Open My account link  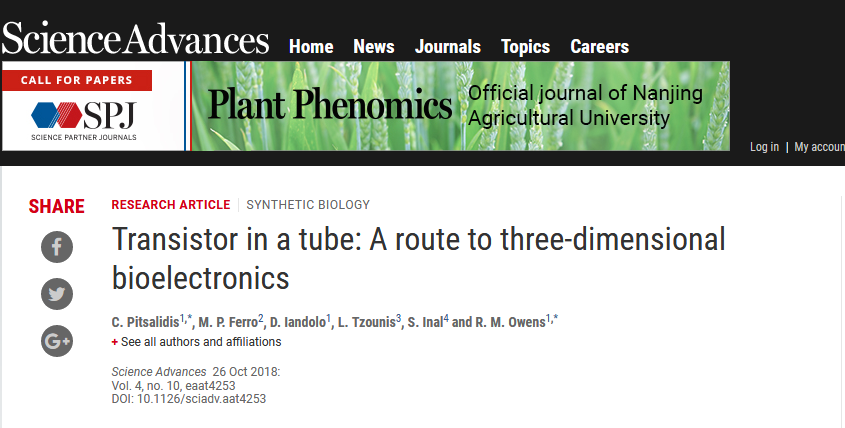(819, 147)
